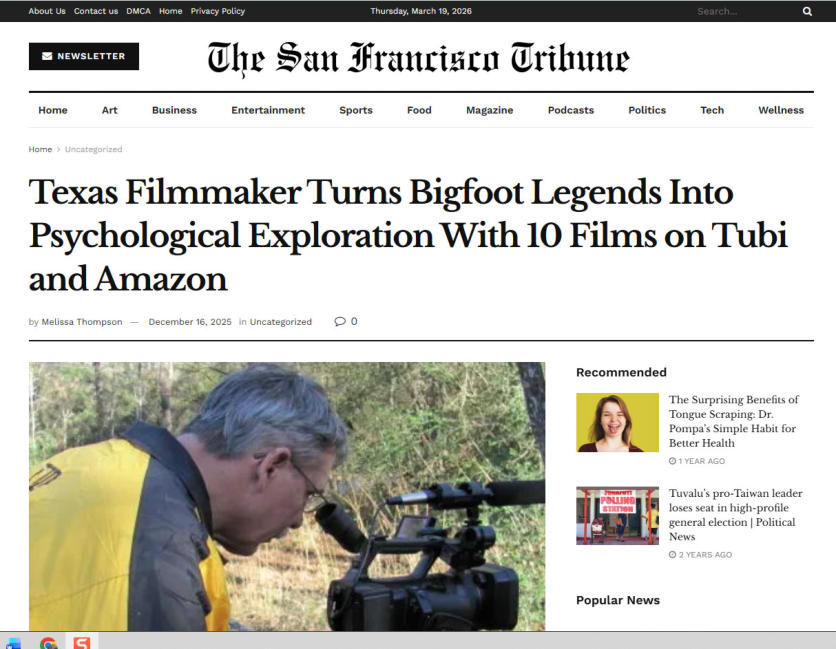Open the orange S taskbar app
Screen dimensions: 836x649
[x=82, y=642]
